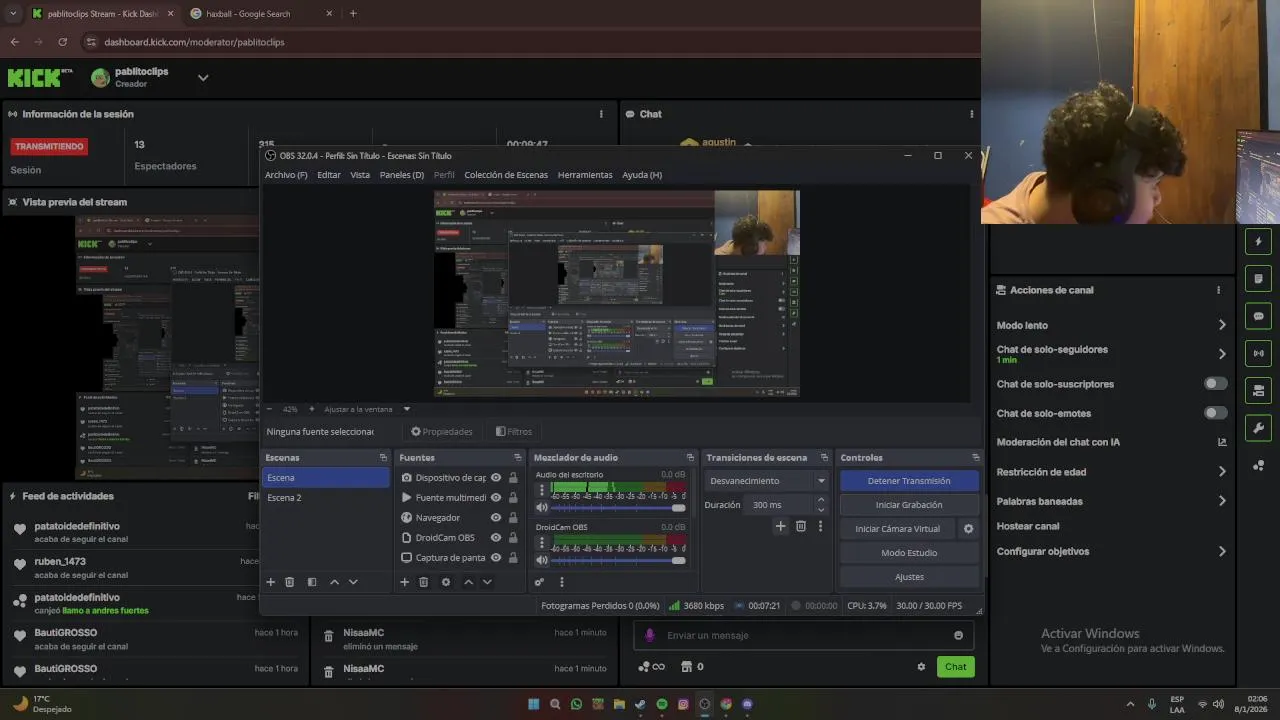The width and height of the screenshot is (1280, 720).
Task: Expand Chat de solo-seguidores chevron
Action: coord(1222,354)
